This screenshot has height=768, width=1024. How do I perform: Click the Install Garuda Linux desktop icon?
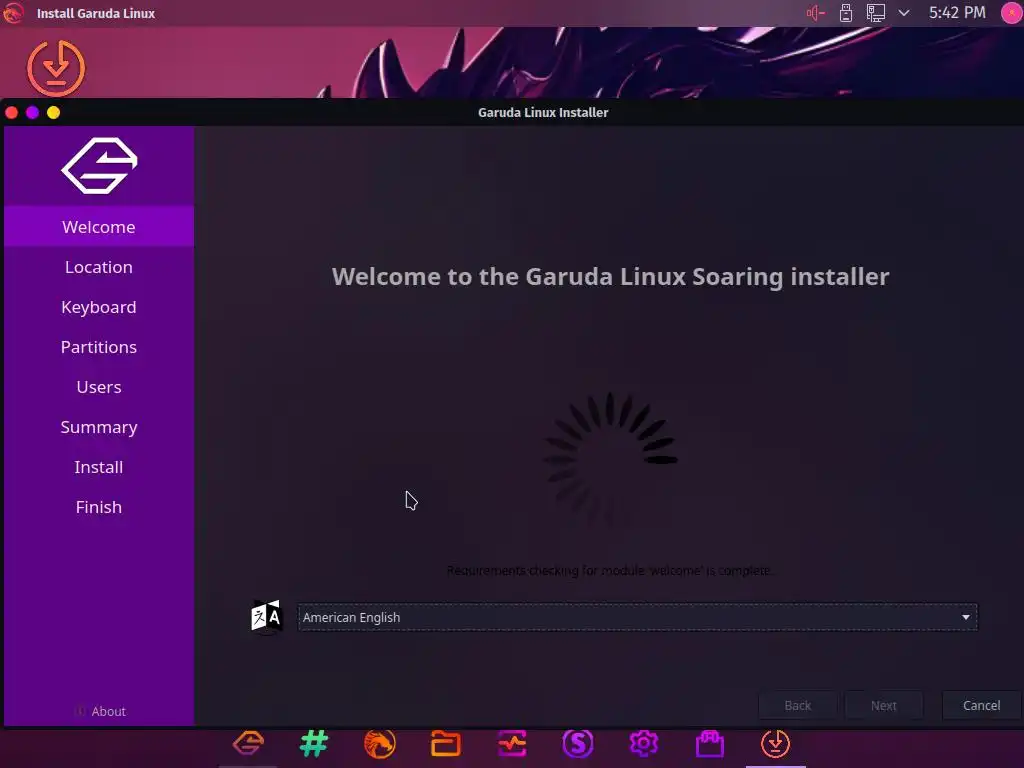(56, 68)
